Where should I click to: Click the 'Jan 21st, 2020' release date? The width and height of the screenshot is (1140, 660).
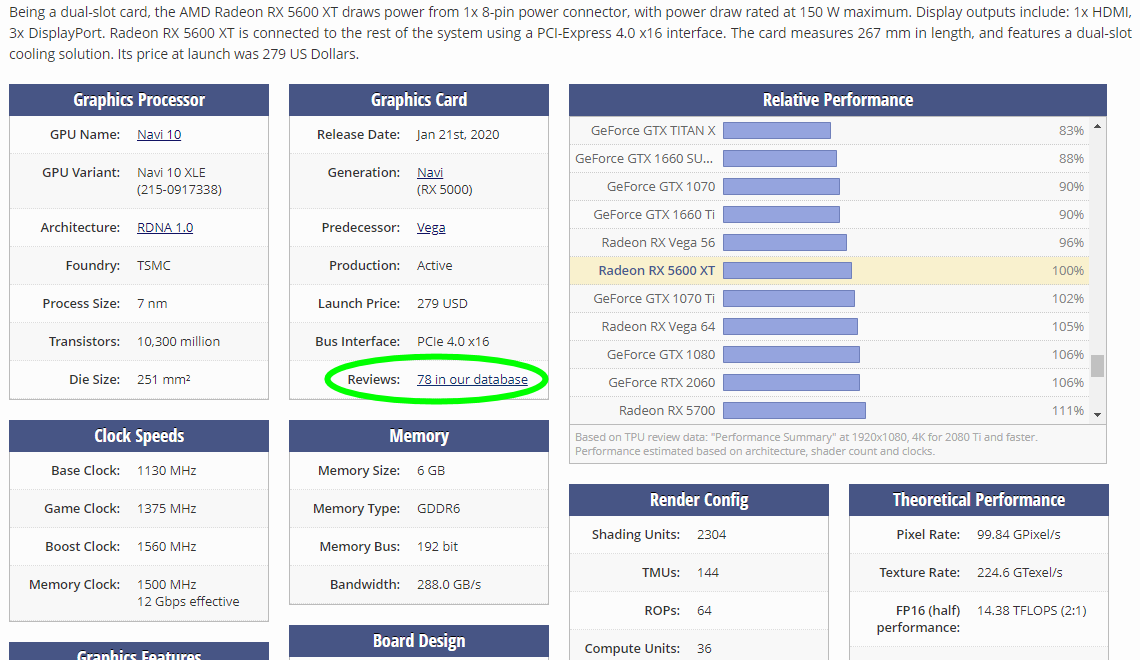458,134
